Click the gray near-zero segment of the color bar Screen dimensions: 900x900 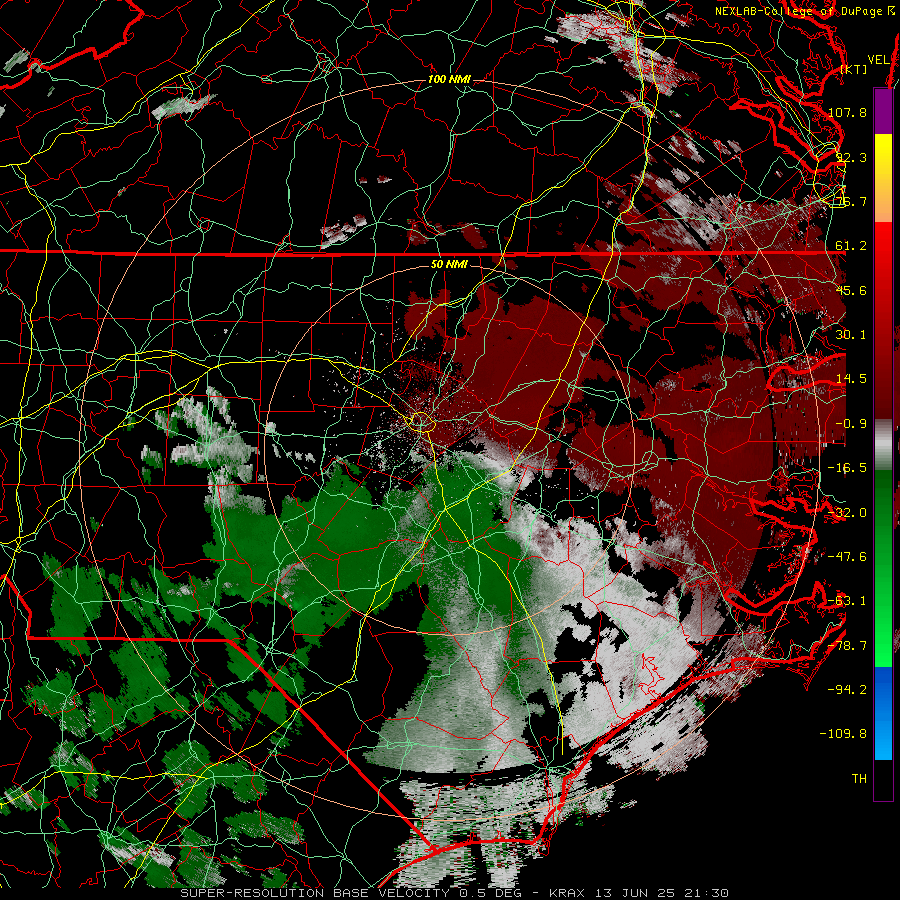(x=883, y=445)
